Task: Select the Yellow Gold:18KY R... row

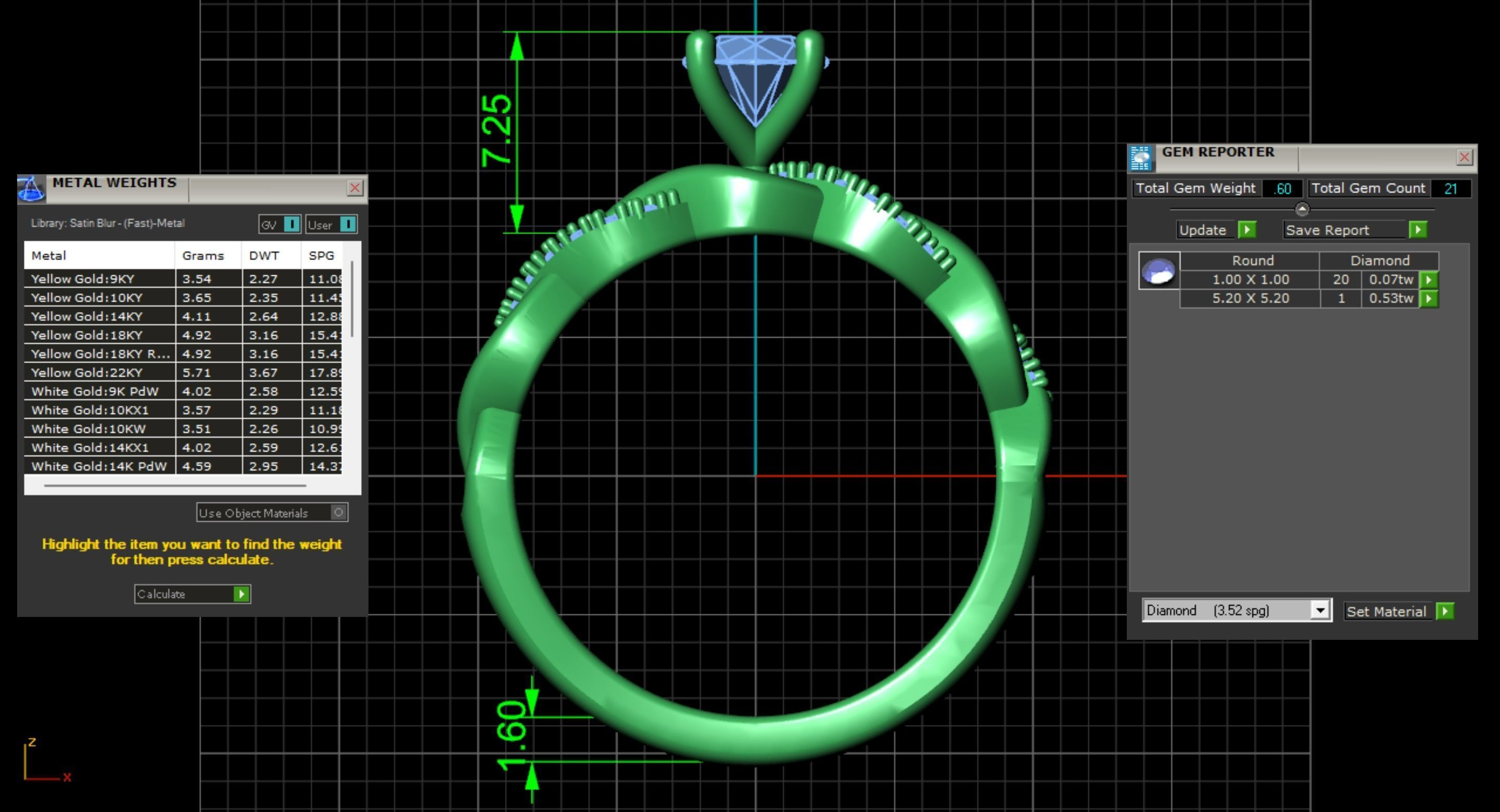Action: click(183, 353)
